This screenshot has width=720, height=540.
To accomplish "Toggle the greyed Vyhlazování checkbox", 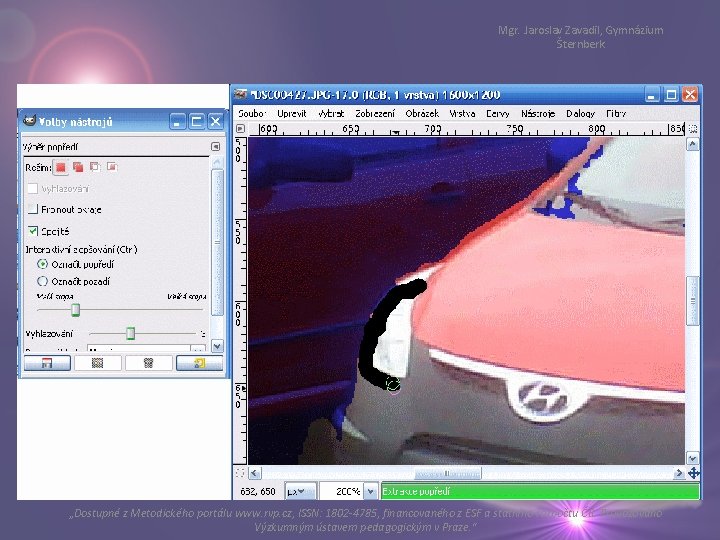I will click(33, 188).
